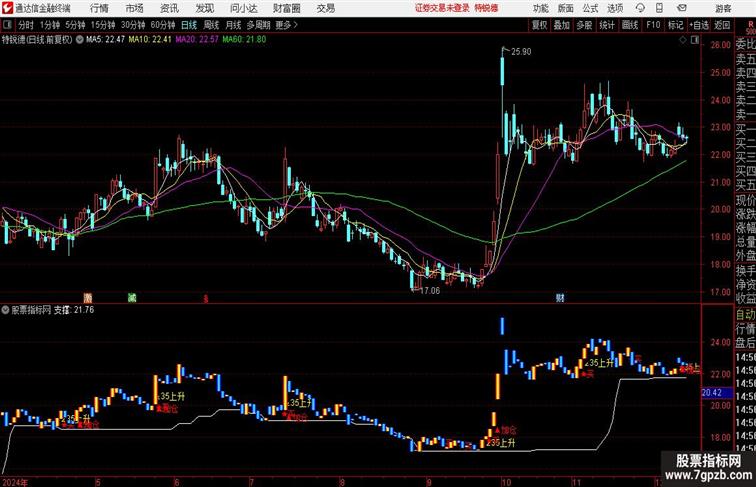Click the customer service headset icon
The height and width of the screenshot is (487, 756).
pos(640,8)
